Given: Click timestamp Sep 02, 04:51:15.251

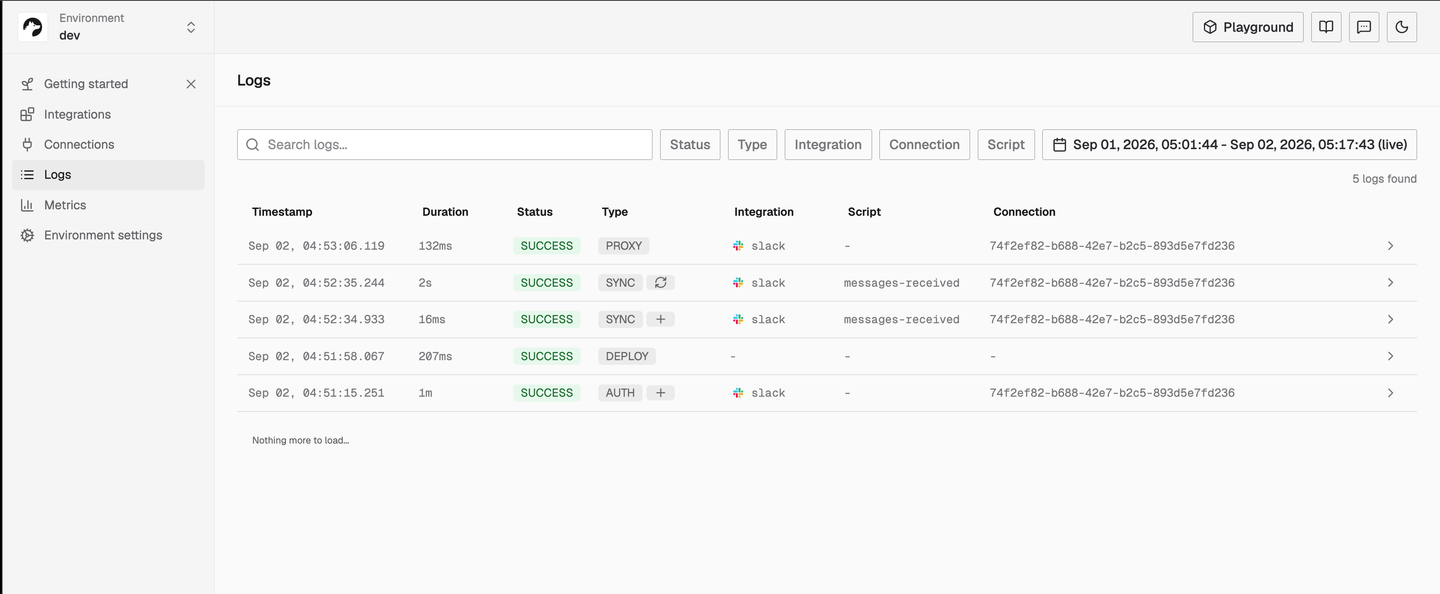Looking at the screenshot, I should [316, 393].
